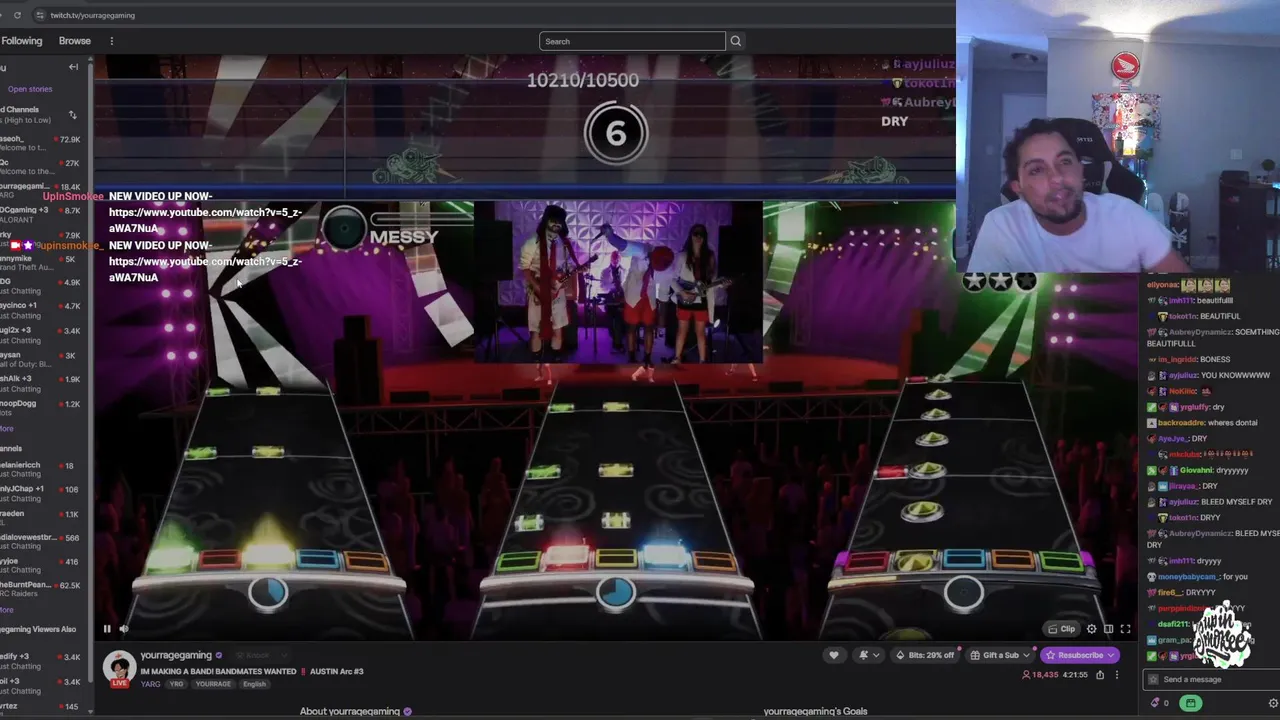Click the yourragegaming channel avatar with LIVE badge
This screenshot has height=720, width=1280.
tap(119, 668)
